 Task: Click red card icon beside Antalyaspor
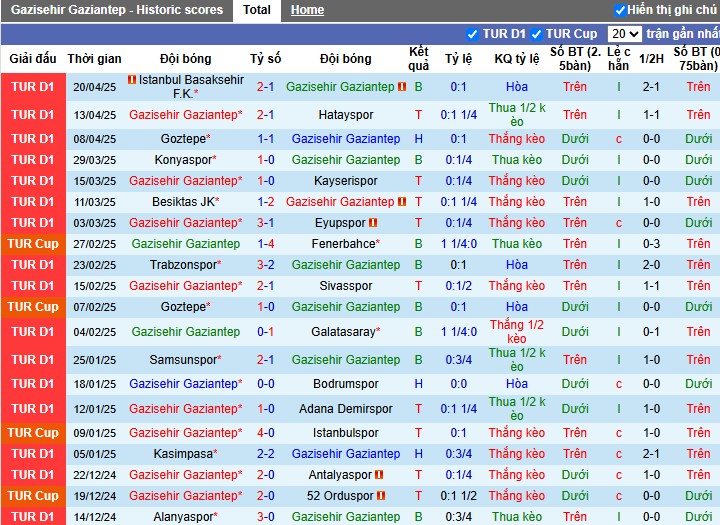click(x=379, y=474)
